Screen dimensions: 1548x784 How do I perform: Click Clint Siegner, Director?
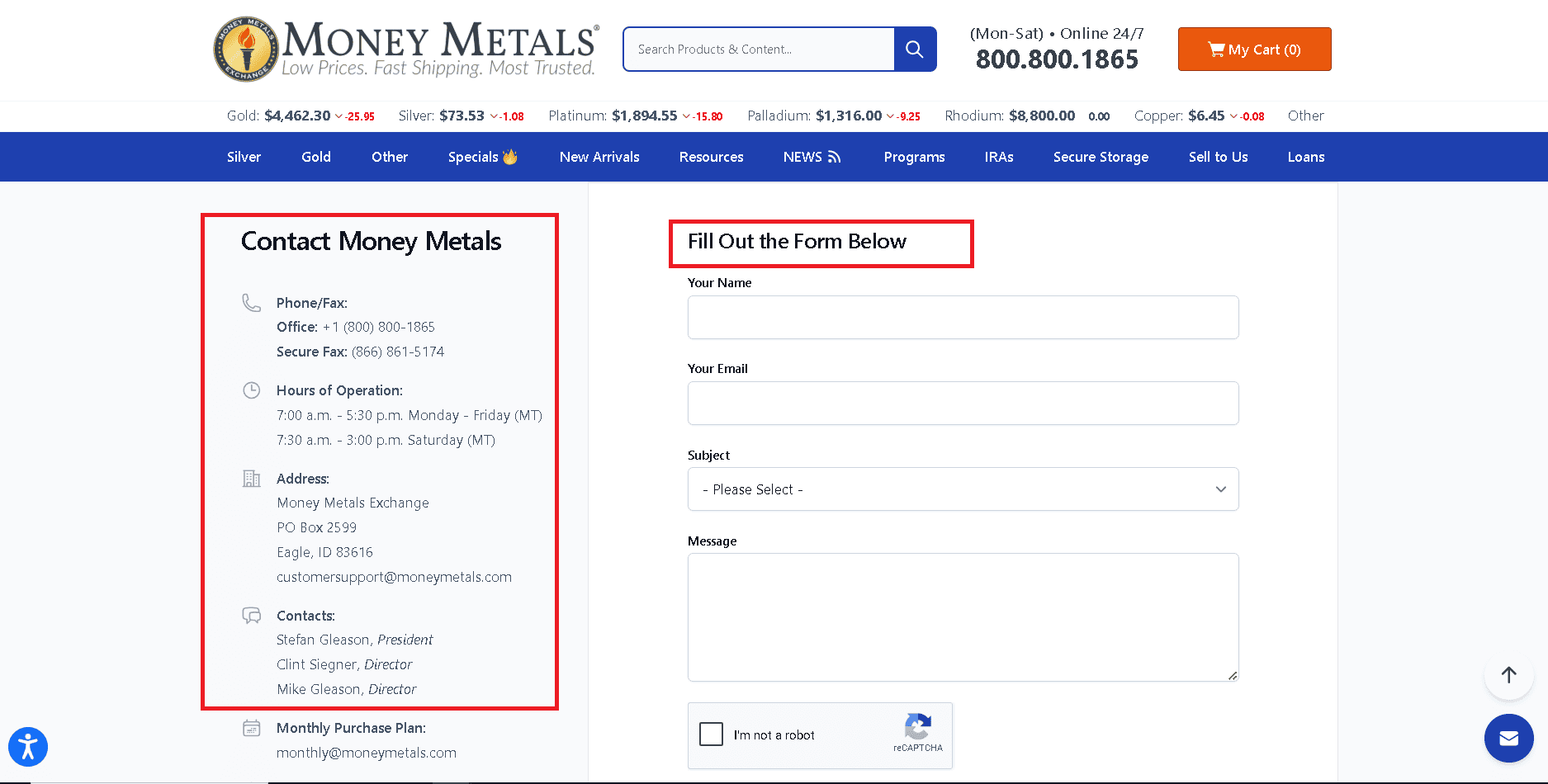pyautogui.click(x=344, y=664)
